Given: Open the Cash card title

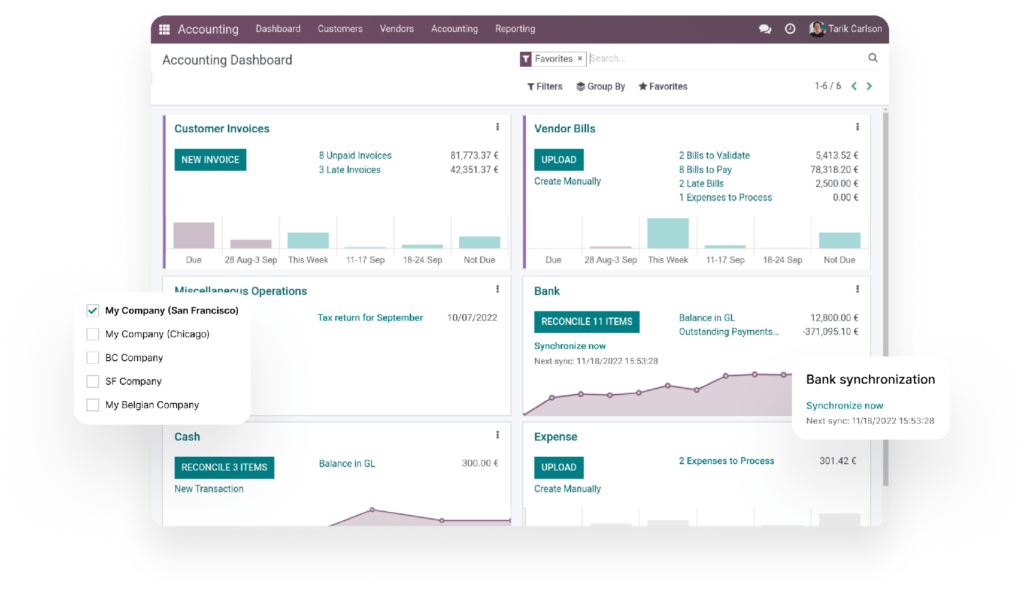Looking at the screenshot, I should (187, 437).
